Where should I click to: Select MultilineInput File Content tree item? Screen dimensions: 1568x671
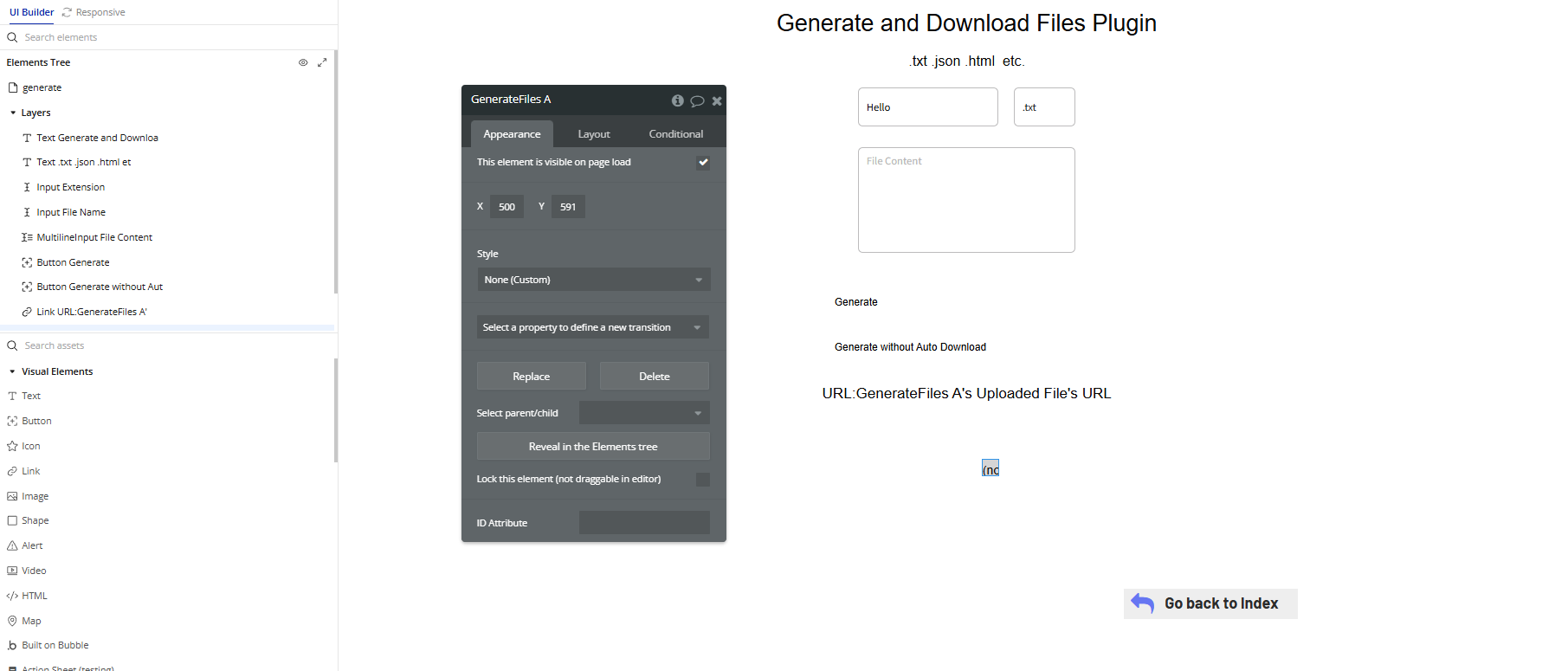pyautogui.click(x=94, y=237)
